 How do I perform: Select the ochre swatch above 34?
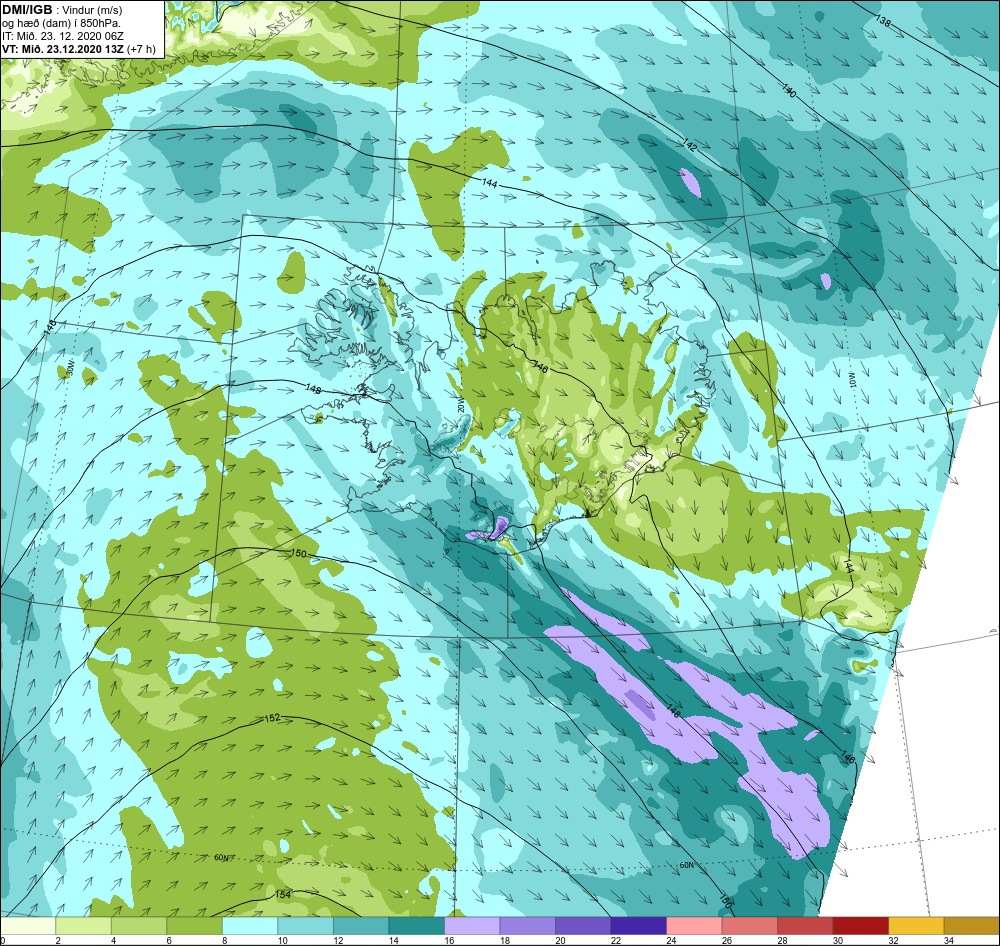coord(971,925)
